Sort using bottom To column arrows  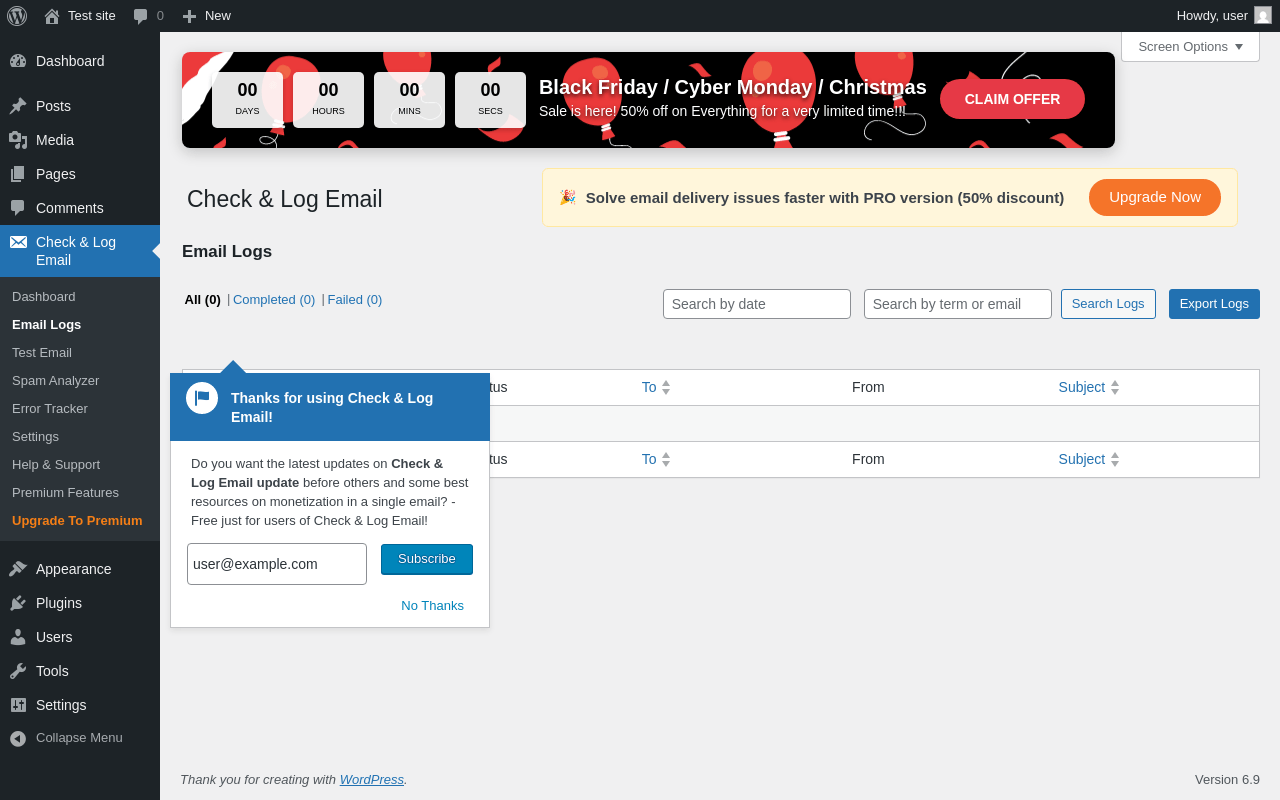click(x=666, y=459)
